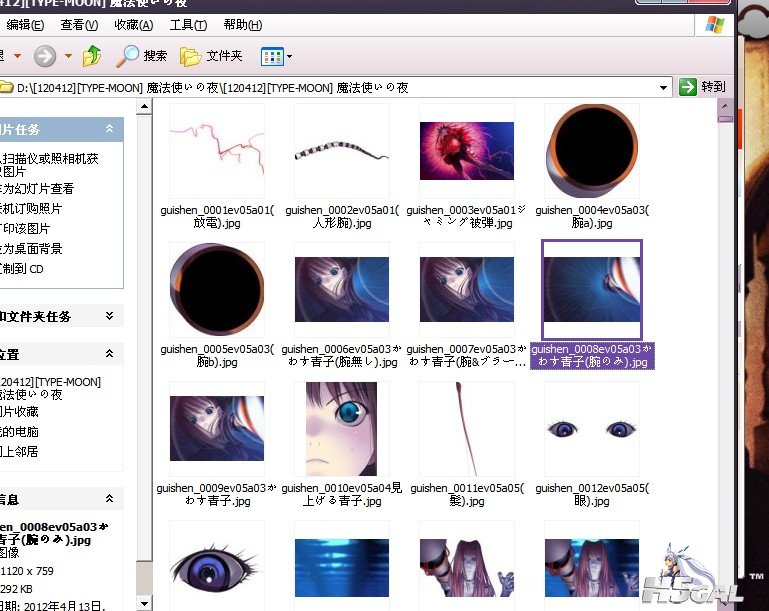Select thumbnail guishen_0001ev05a01(放電).jpg
Image resolution: width=769 pixels, height=611 pixels.
tap(217, 151)
